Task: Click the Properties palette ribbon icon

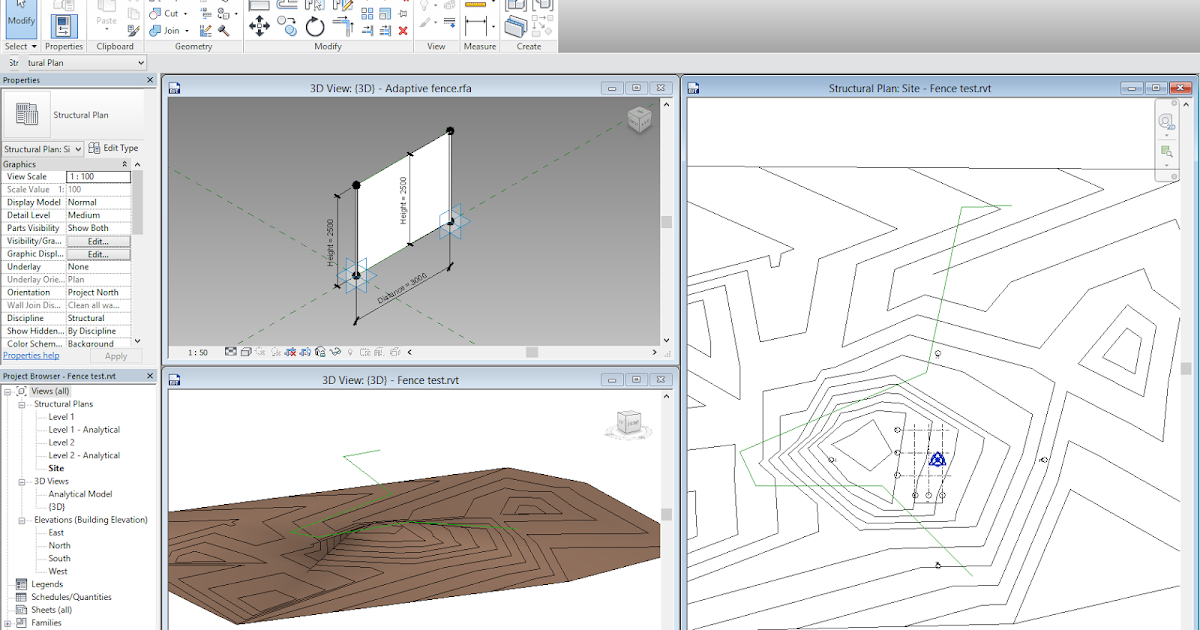Action: click(64, 24)
